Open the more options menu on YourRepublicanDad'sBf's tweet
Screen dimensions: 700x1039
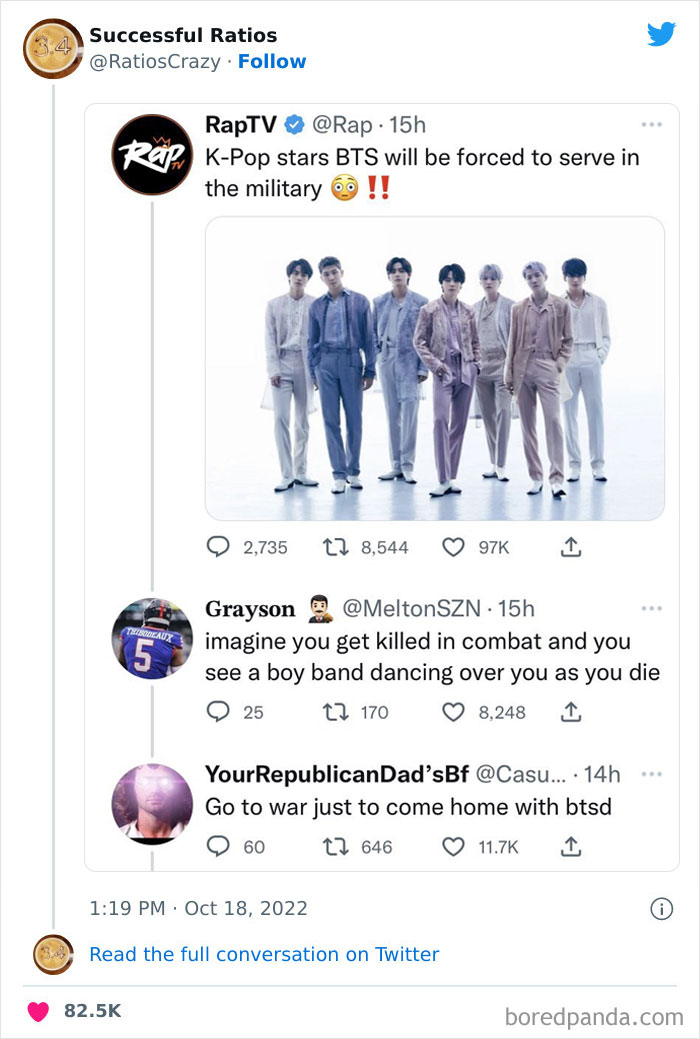pyautogui.click(x=652, y=770)
